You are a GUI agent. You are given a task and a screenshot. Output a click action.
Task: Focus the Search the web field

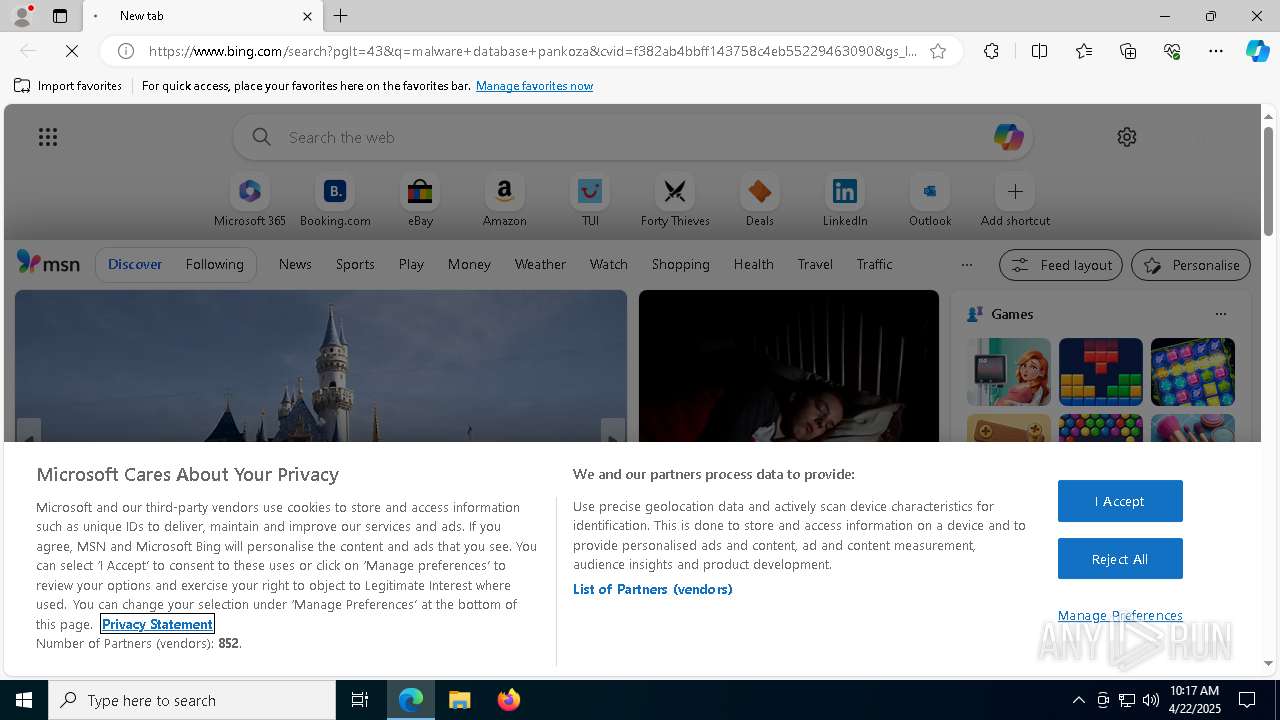click(633, 137)
